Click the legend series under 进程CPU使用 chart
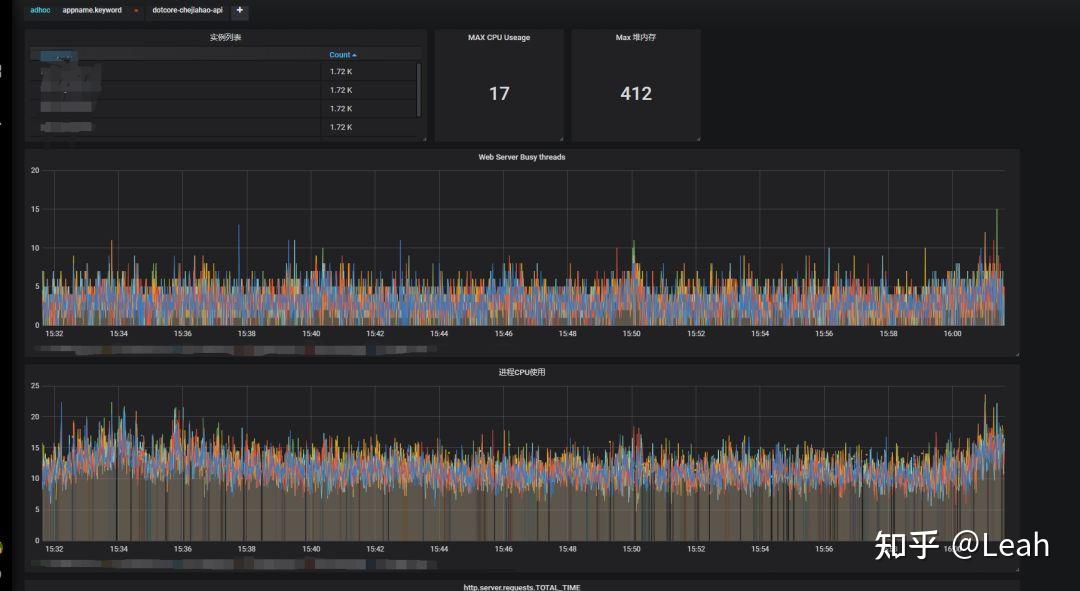1080x591 pixels. (234, 565)
